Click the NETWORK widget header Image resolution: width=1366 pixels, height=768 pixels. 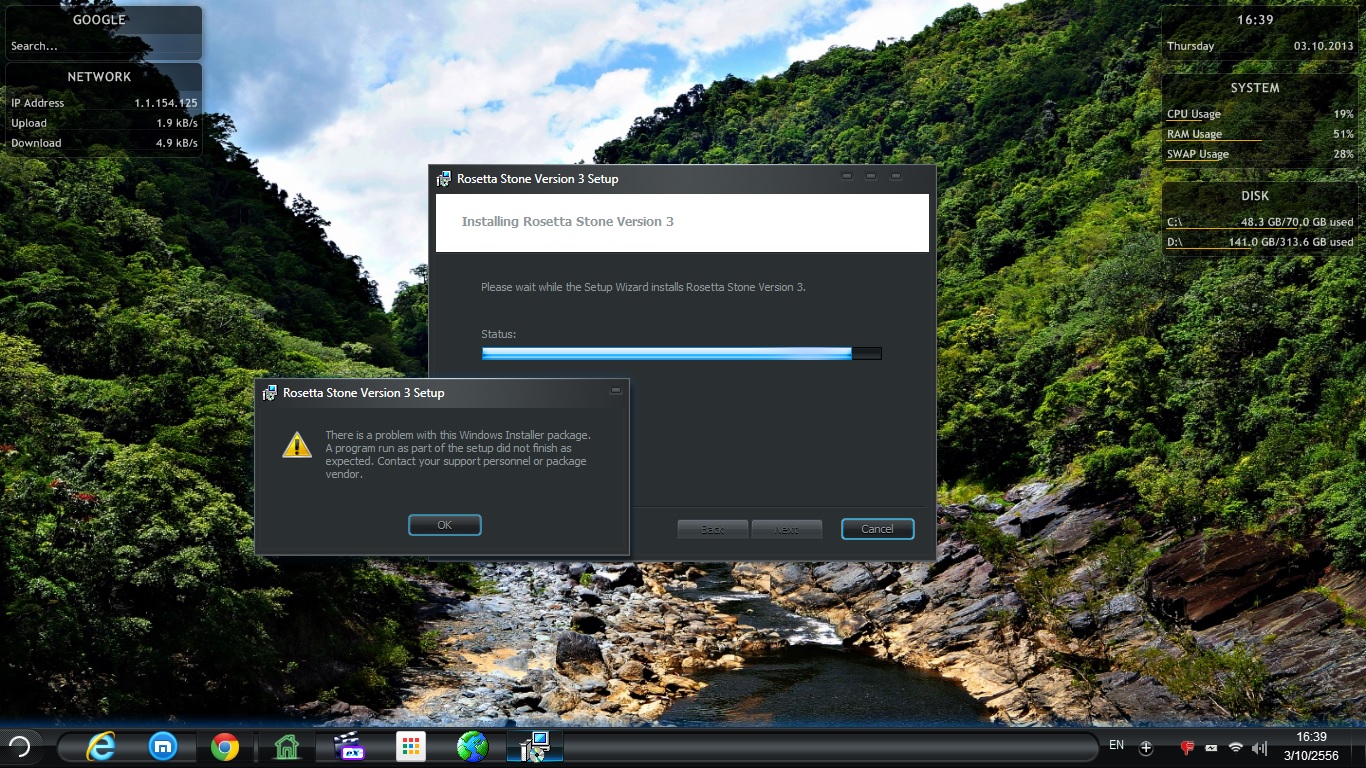99,76
